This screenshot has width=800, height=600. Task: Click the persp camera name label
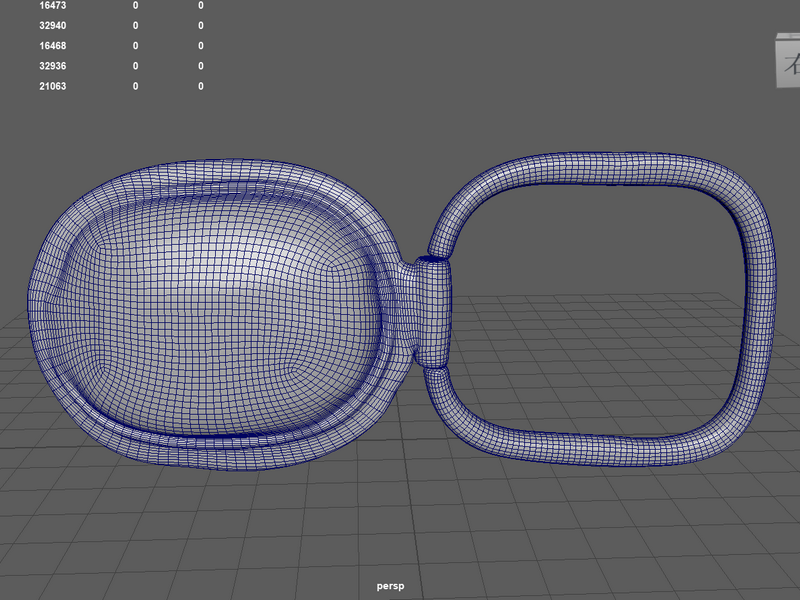(390, 586)
